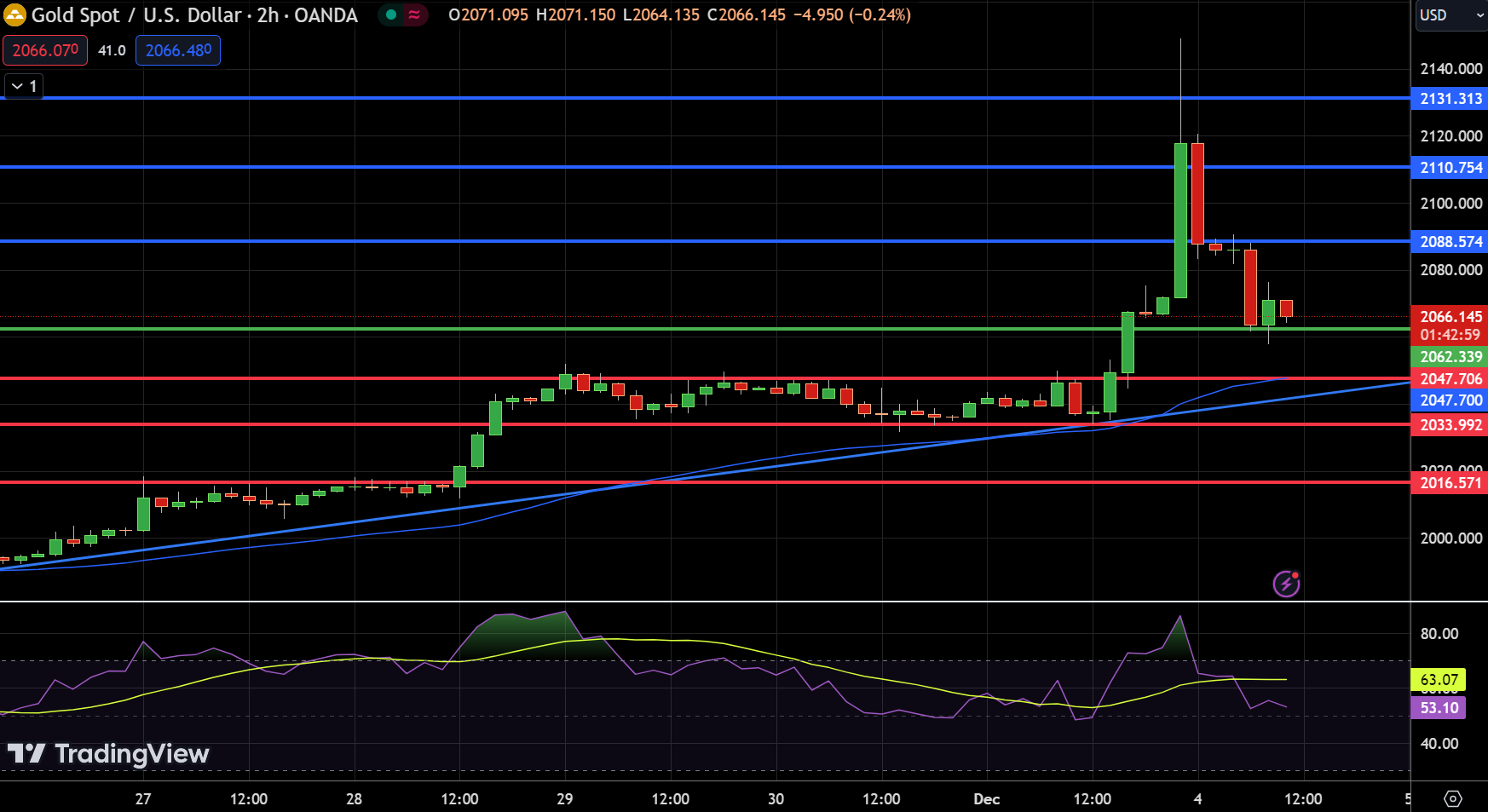Click the 28 date label on time axis
Viewport: 1488px width, 812px height.
(x=354, y=799)
